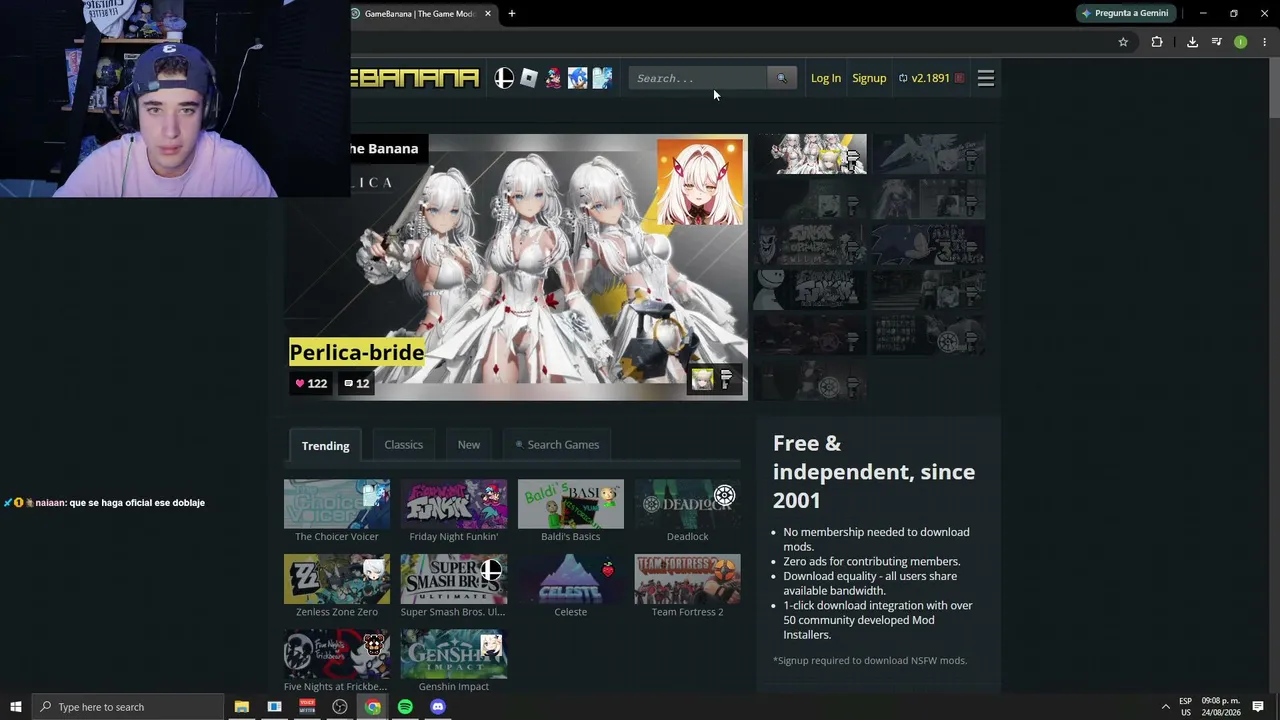1280x720 pixels.
Task: Bookmark this page with the star icon
Action: point(1123,42)
